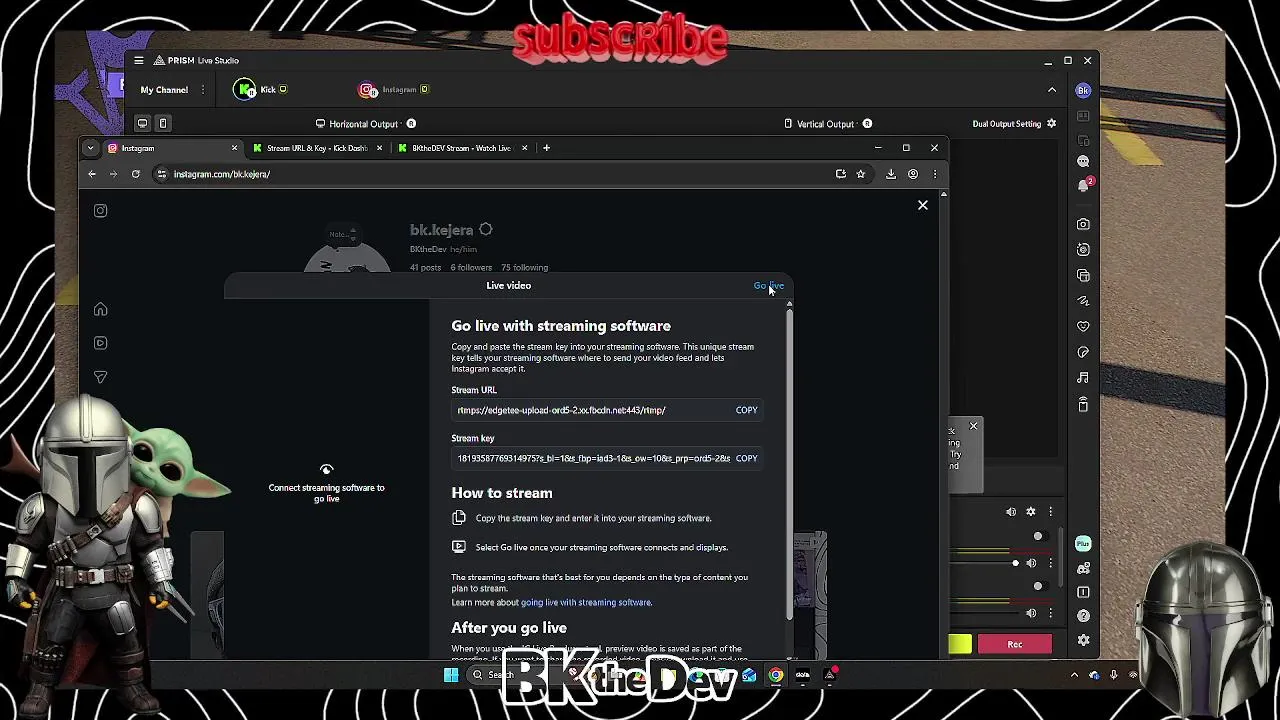Open Chrome from the taskbar
Viewport: 1280px width, 720px height.
coord(776,675)
